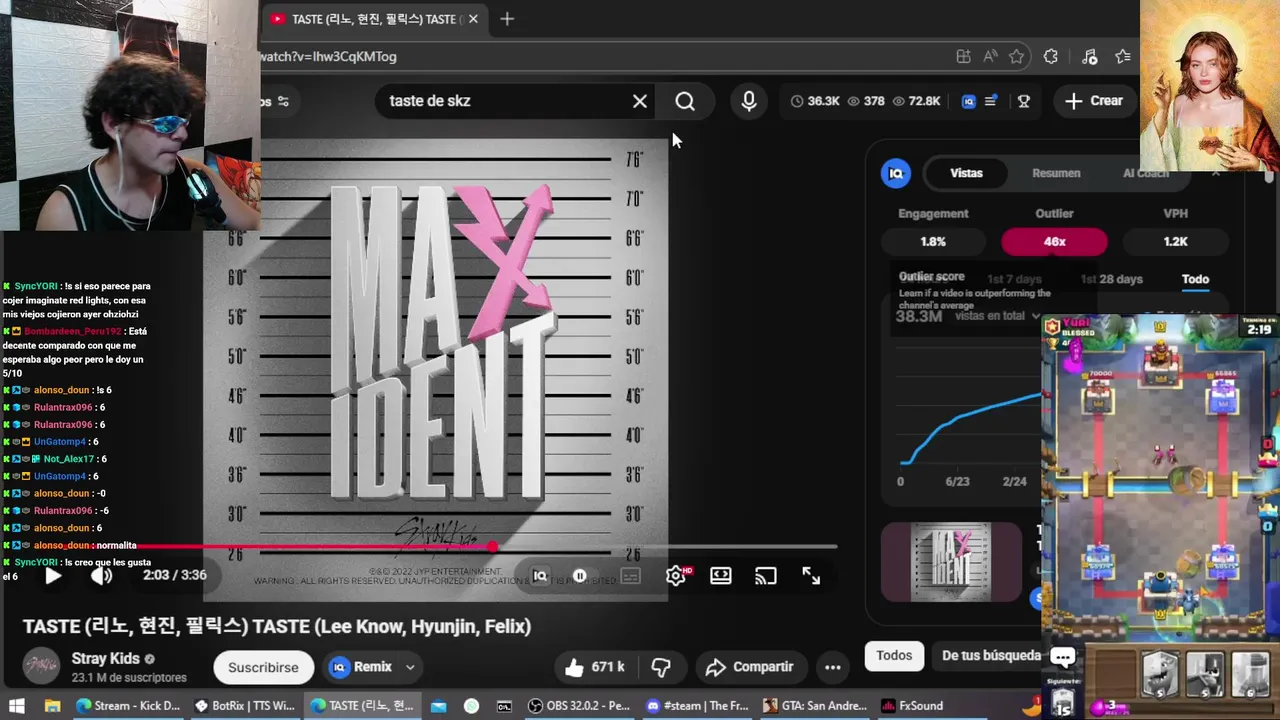Click the read aloud icon in address bar

coord(990,57)
